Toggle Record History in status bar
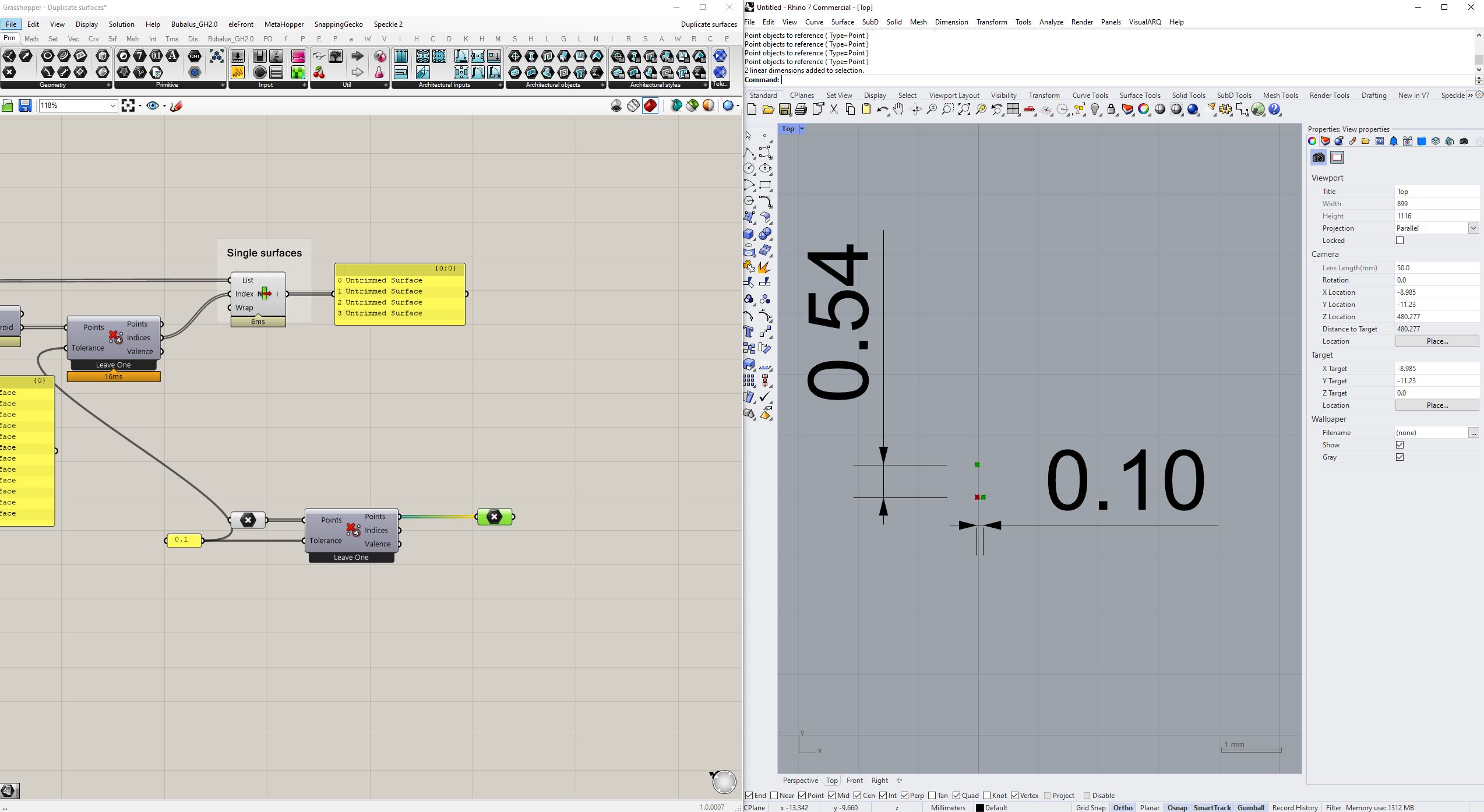Viewport: 1484px width, 812px height. [1295, 807]
